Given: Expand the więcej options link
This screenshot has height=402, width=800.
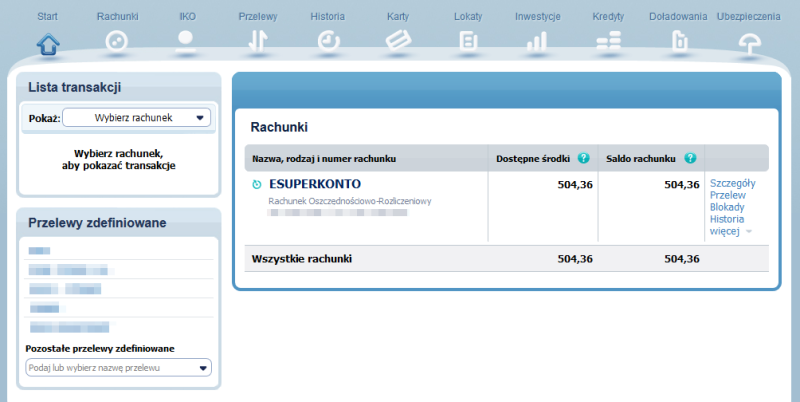Looking at the screenshot, I should [730, 231].
